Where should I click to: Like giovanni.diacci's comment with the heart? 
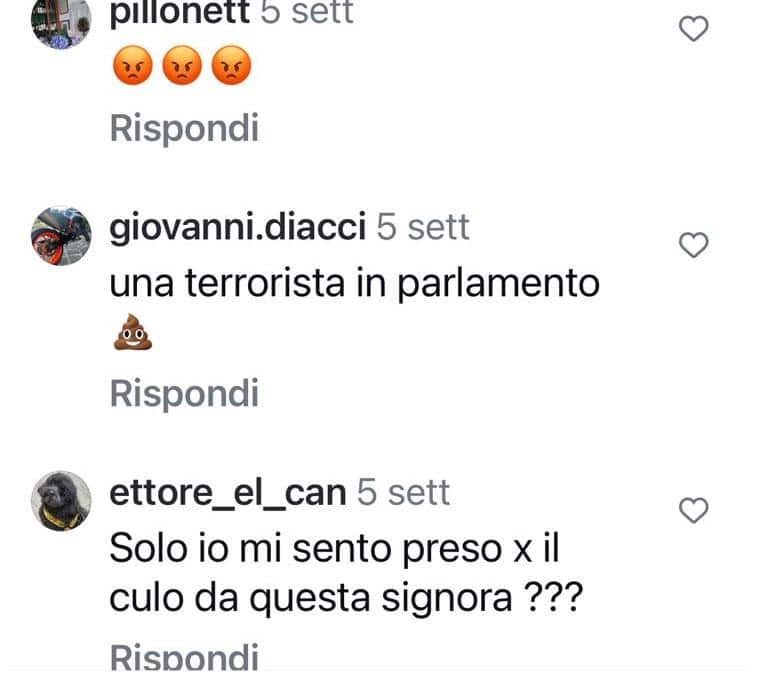(x=694, y=245)
